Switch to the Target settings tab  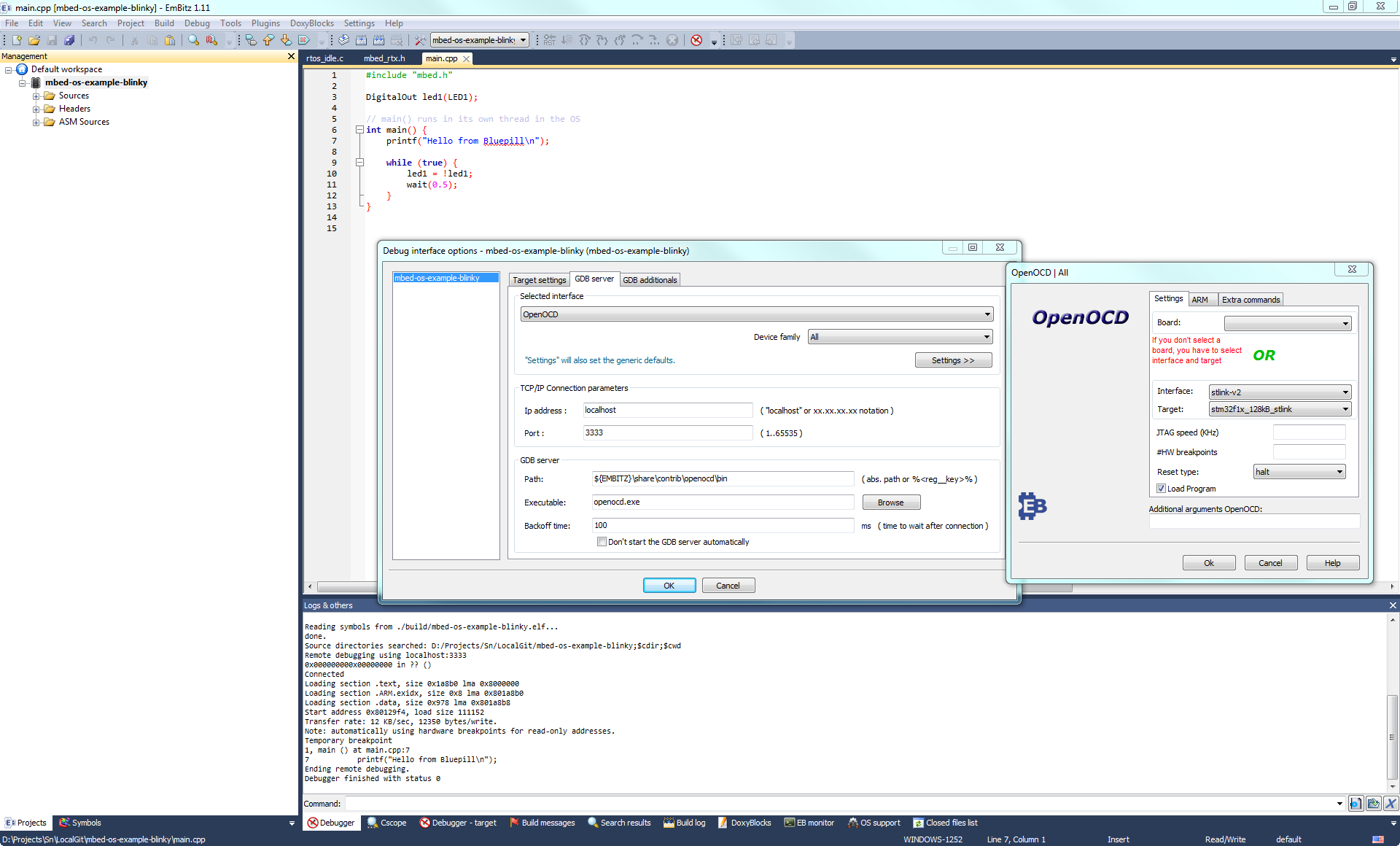click(x=539, y=280)
